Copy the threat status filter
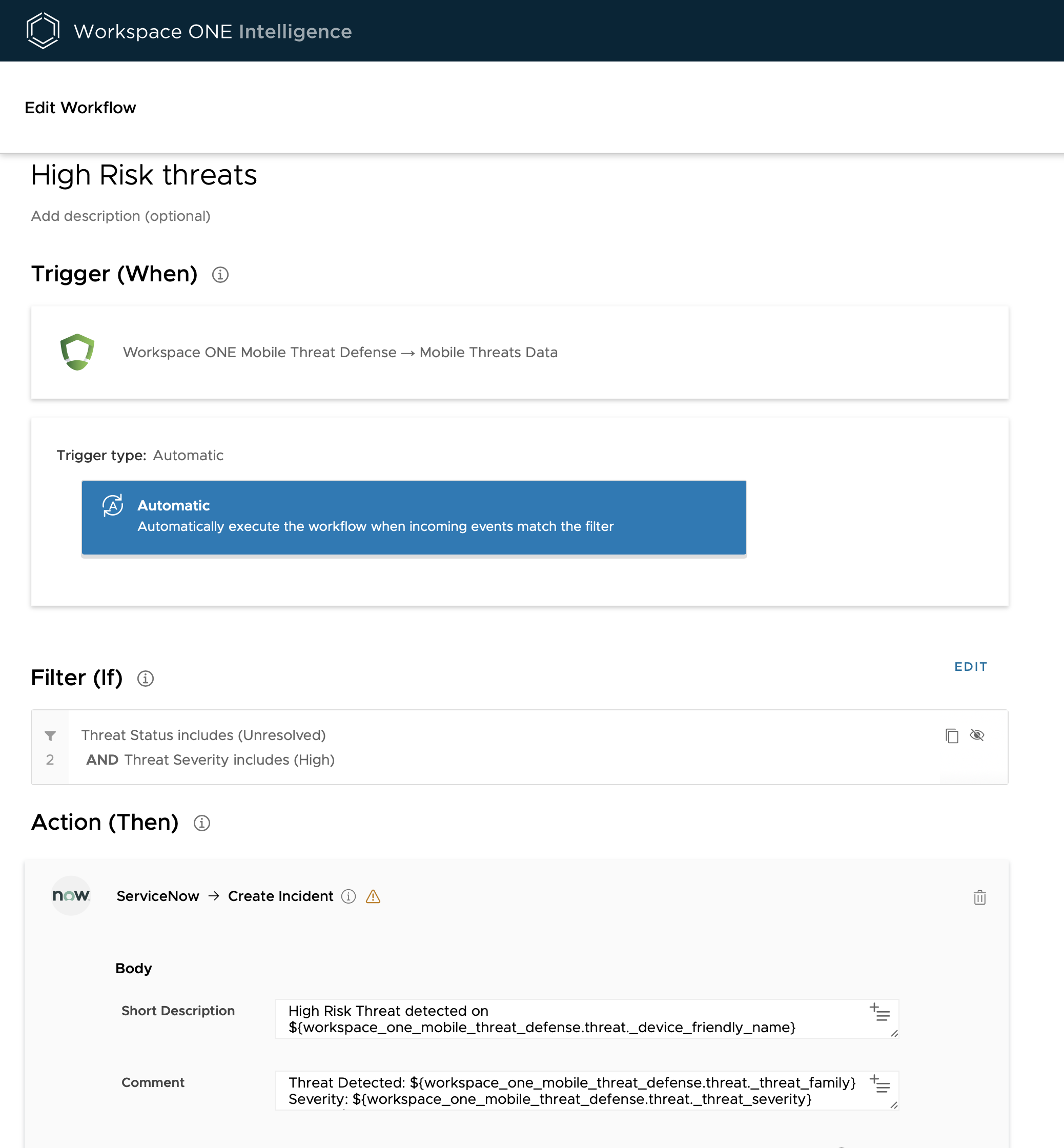The height and width of the screenshot is (1148, 1064). pyautogui.click(x=951, y=735)
